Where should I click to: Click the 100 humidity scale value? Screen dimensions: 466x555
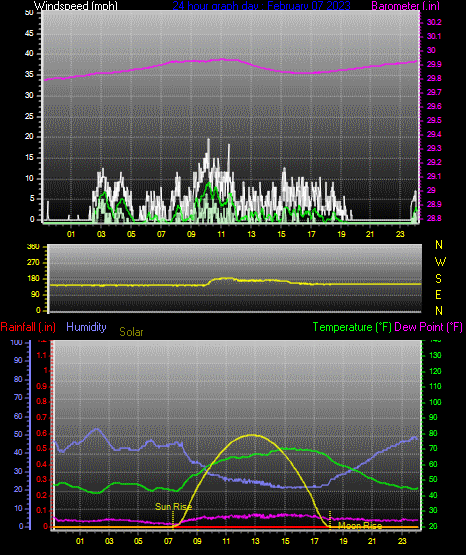pyautogui.click(x=17, y=343)
